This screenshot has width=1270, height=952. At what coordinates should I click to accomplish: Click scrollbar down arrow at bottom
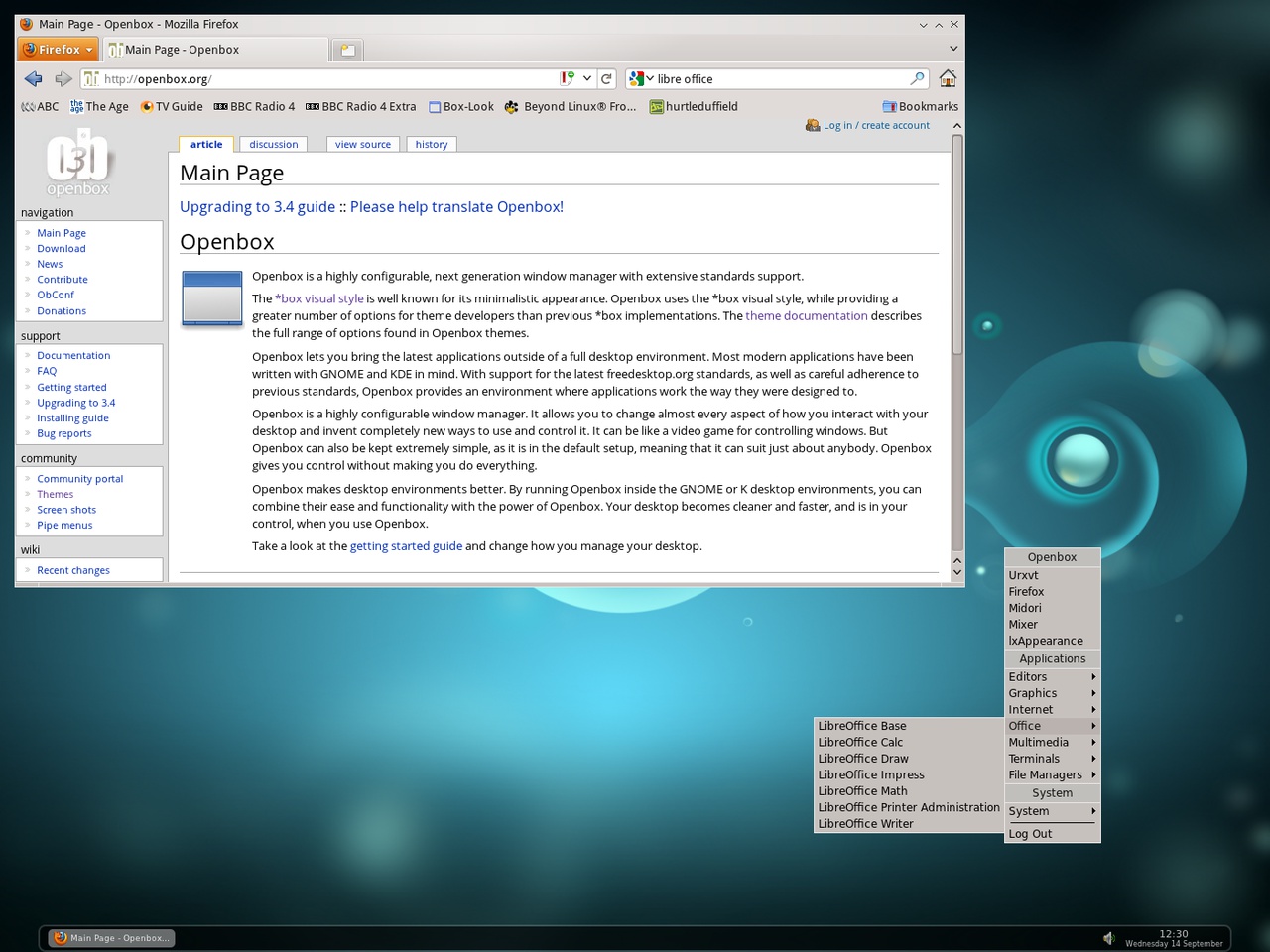click(x=957, y=572)
